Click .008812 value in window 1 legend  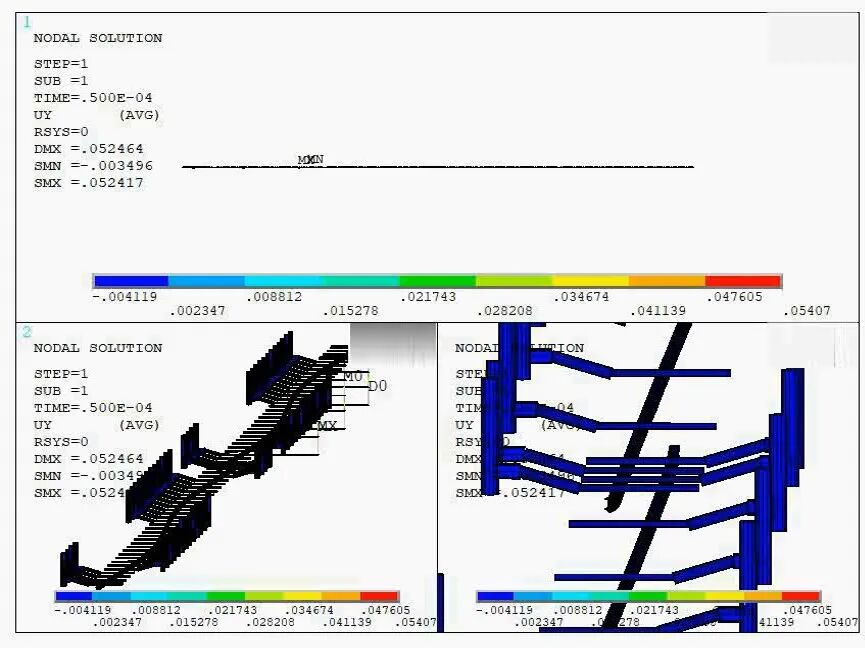(x=274, y=297)
